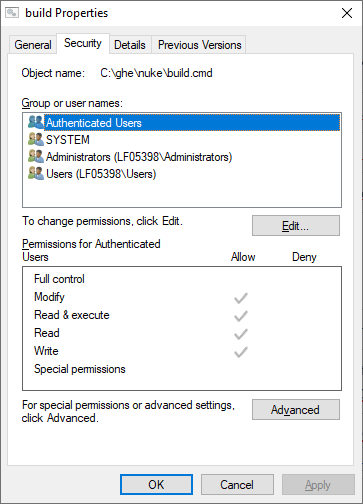The image size is (363, 504).
Task: Click the Read & execute allow checkmark
Action: pyautogui.click(x=241, y=316)
